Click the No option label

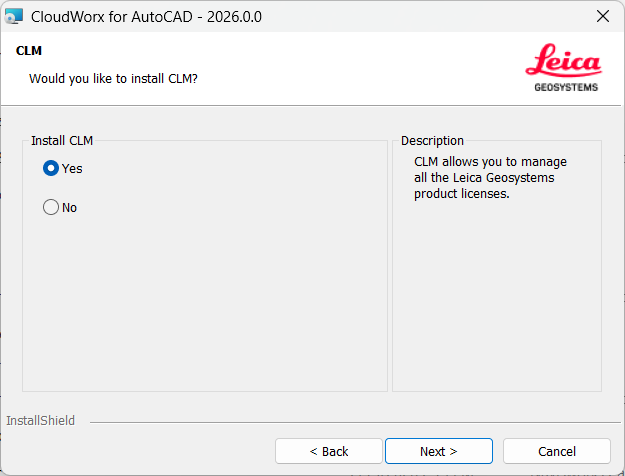click(x=69, y=208)
